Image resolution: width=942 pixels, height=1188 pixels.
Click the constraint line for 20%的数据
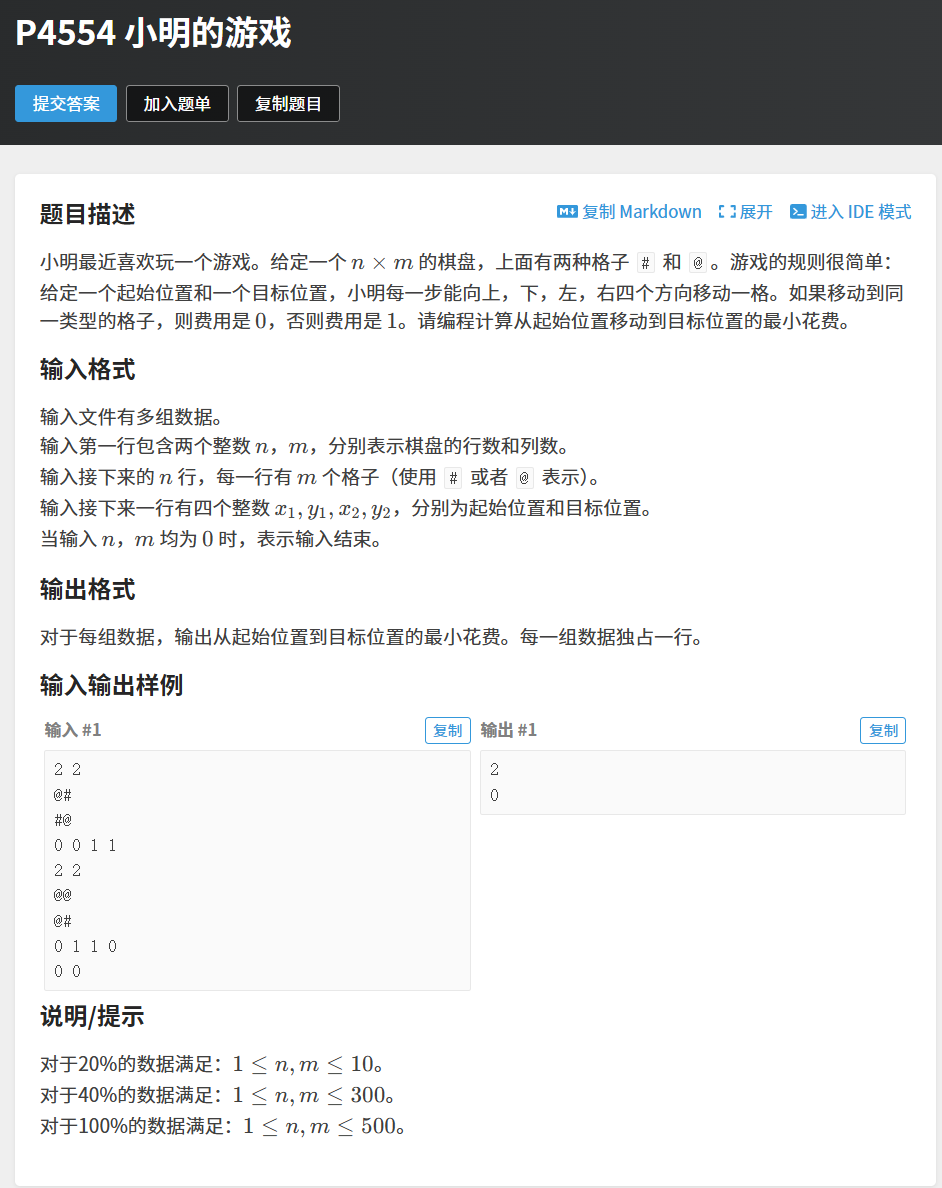click(211, 1065)
